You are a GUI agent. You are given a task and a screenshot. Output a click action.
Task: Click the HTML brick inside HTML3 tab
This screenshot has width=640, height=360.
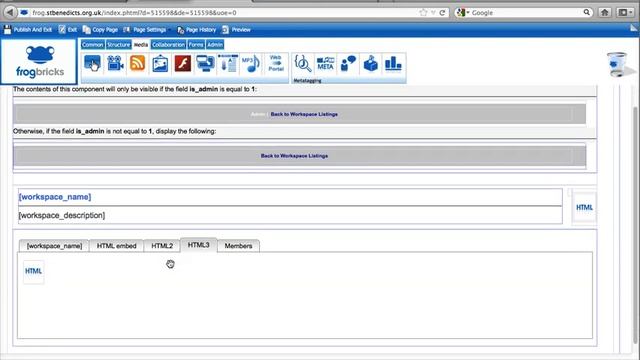click(x=33, y=271)
